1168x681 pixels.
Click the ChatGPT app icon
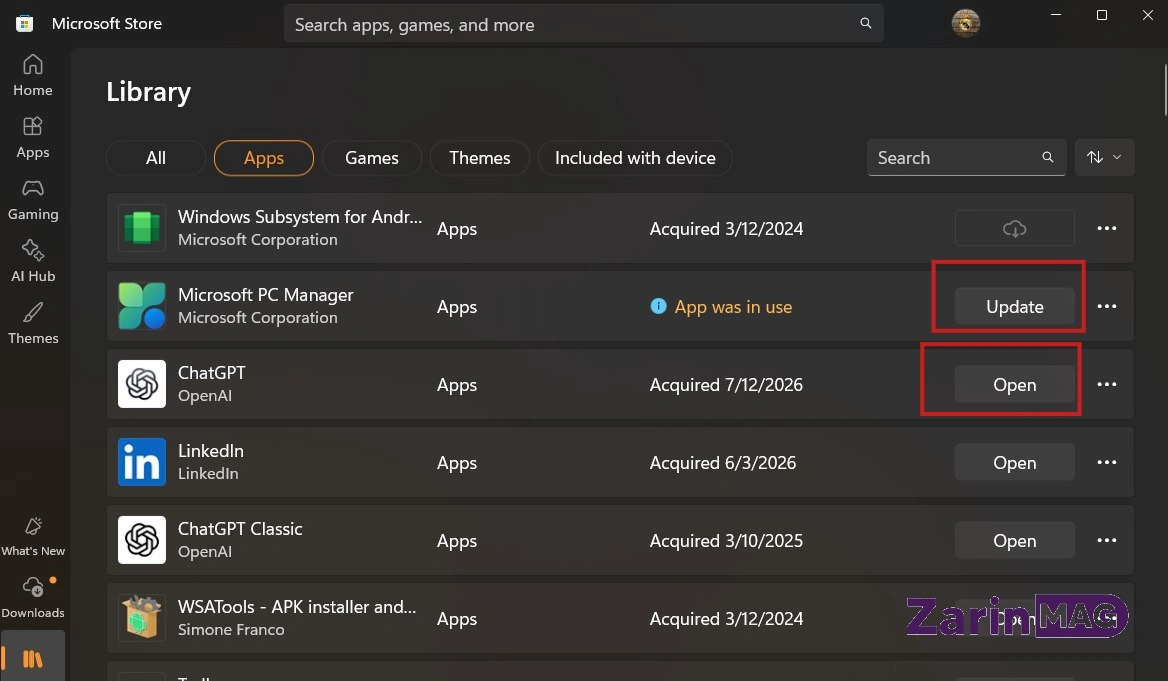pos(142,384)
